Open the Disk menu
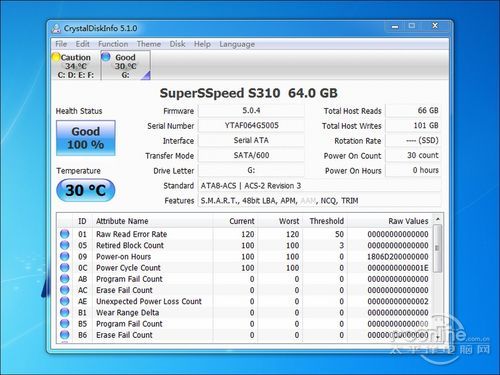The width and height of the screenshot is (500, 375). 177,44
